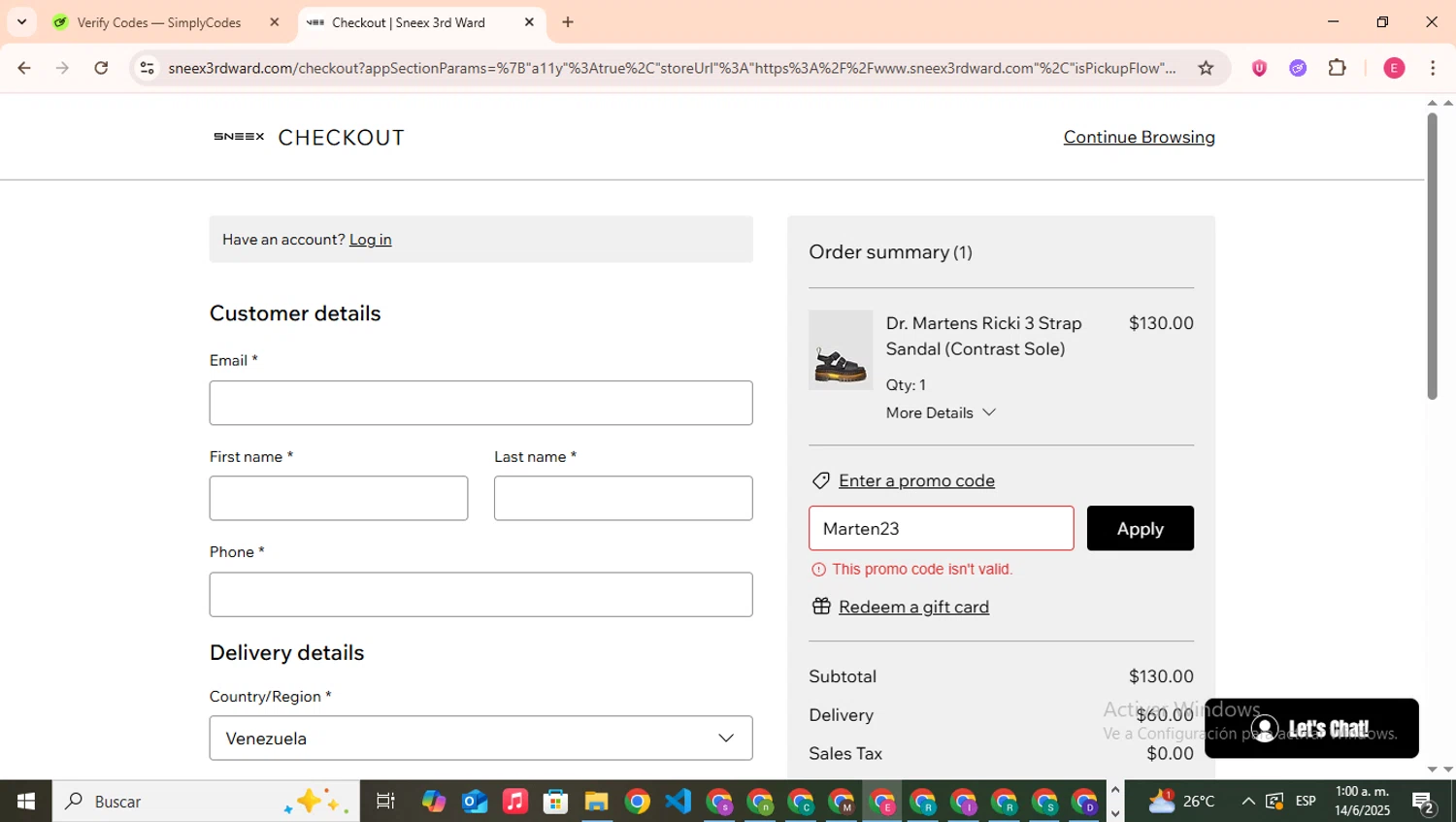Screen dimensions: 1456x822
Task: Click Redeem a gift card link
Action: (x=913, y=607)
